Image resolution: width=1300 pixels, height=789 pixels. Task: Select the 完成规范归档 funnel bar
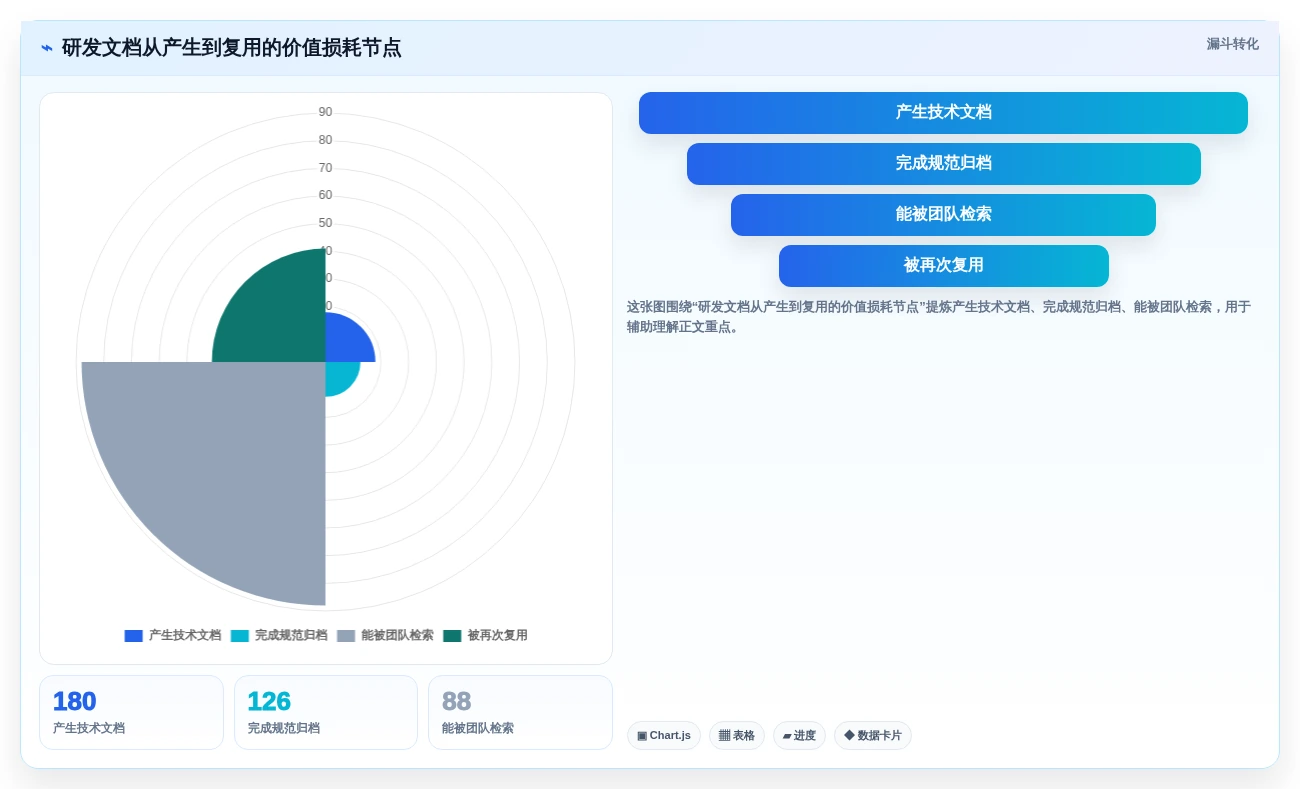pos(943,164)
